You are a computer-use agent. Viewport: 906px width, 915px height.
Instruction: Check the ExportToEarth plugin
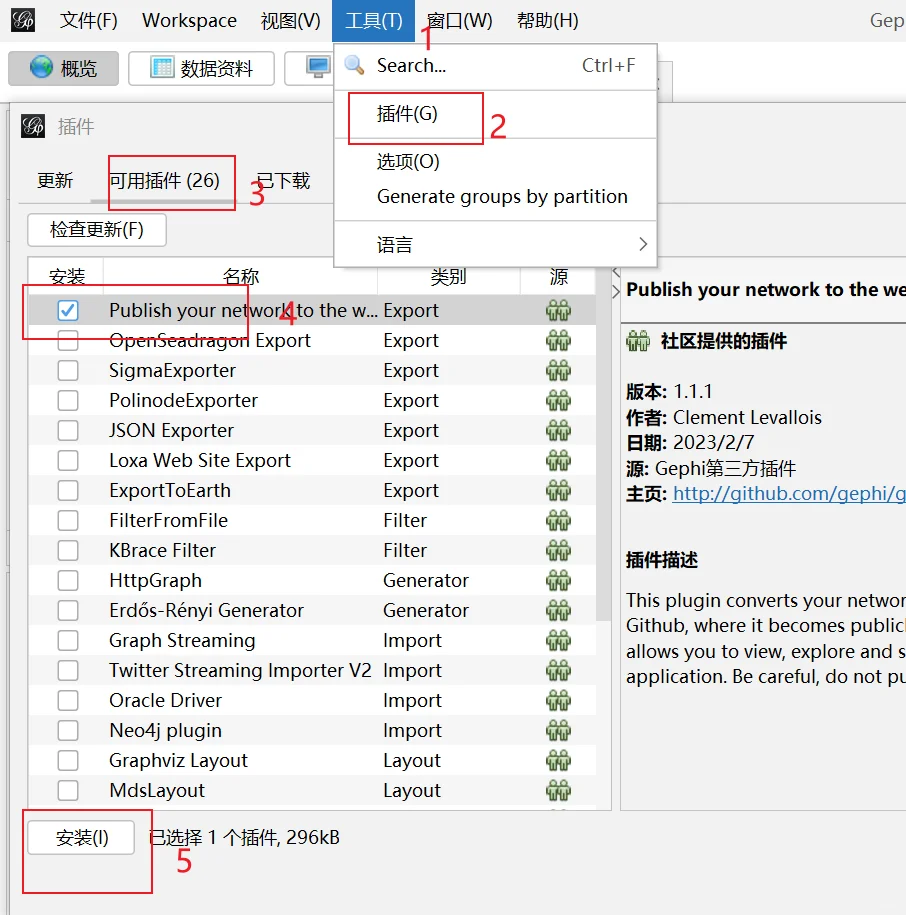tap(68, 491)
